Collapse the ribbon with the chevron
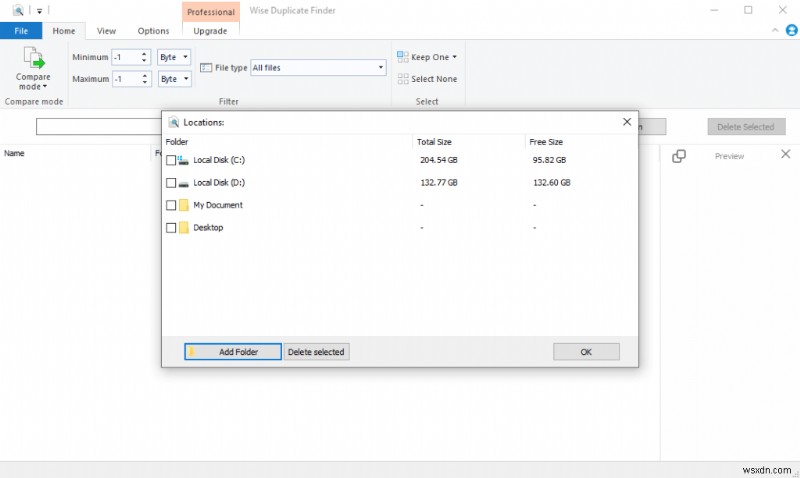Image resolution: width=800 pixels, height=478 pixels. coord(775,31)
